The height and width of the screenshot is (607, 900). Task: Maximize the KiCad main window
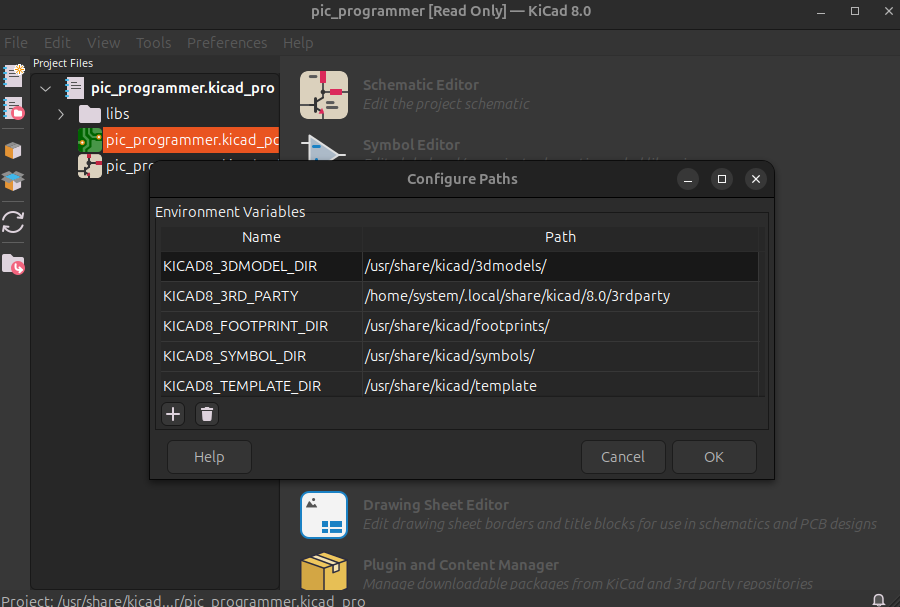tap(855, 11)
